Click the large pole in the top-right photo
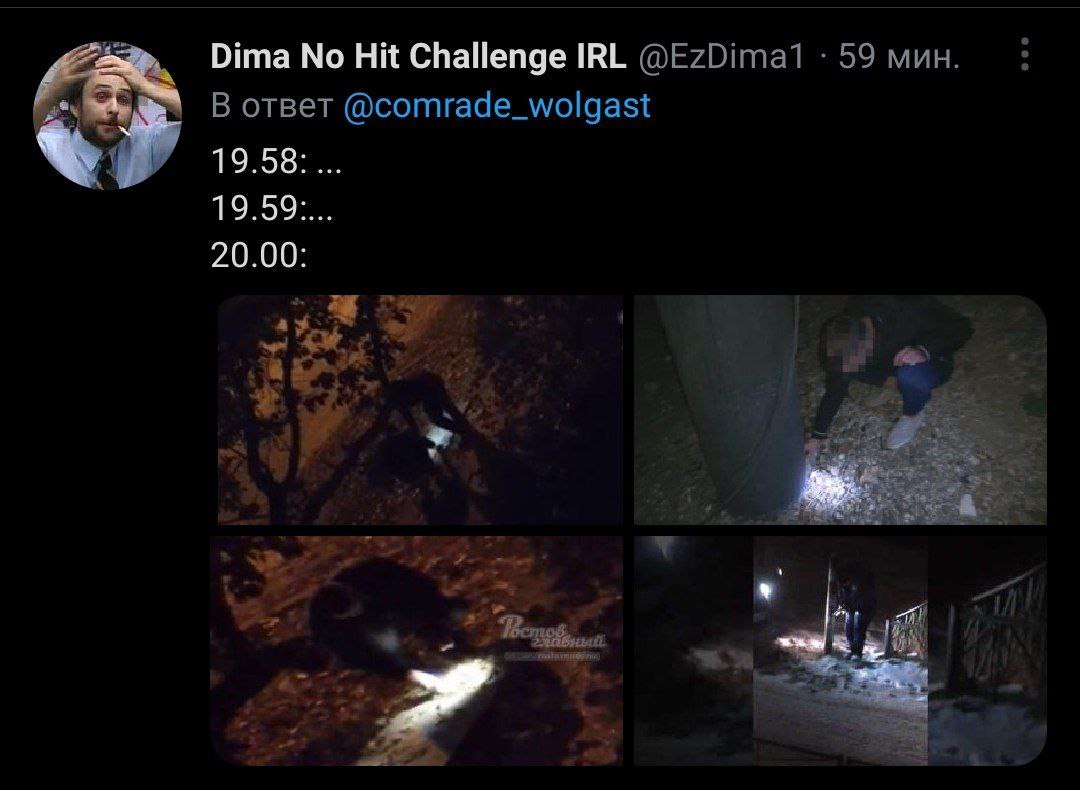 [x=734, y=405]
